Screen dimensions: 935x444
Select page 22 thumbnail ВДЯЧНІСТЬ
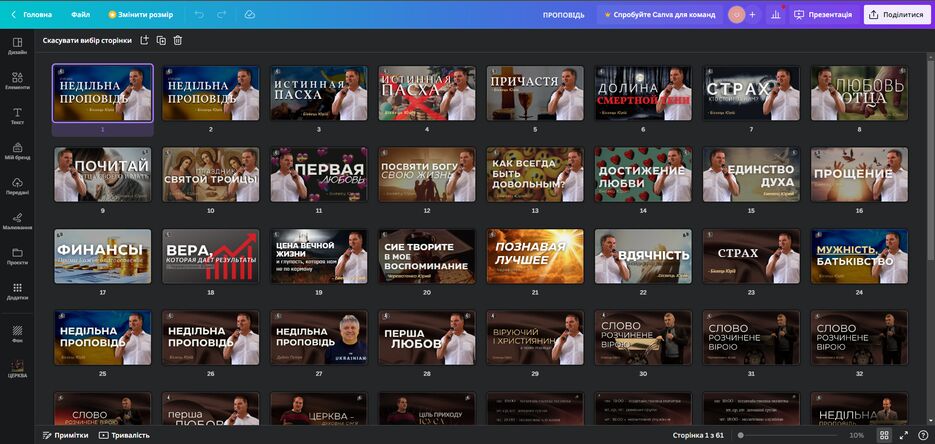[643, 256]
